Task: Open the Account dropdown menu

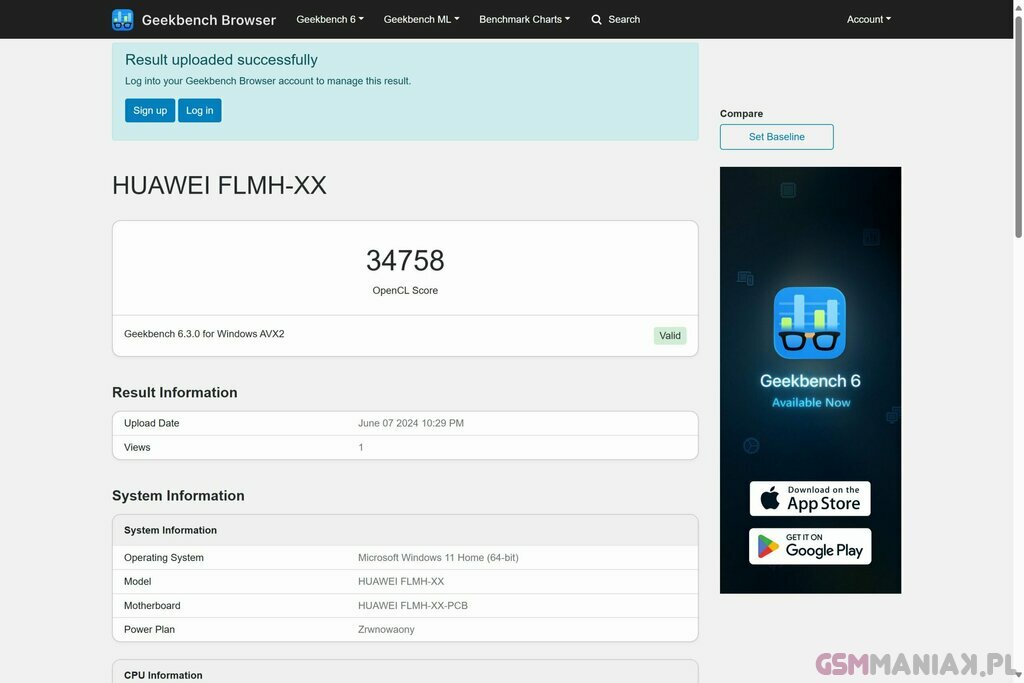Action: coord(869,20)
